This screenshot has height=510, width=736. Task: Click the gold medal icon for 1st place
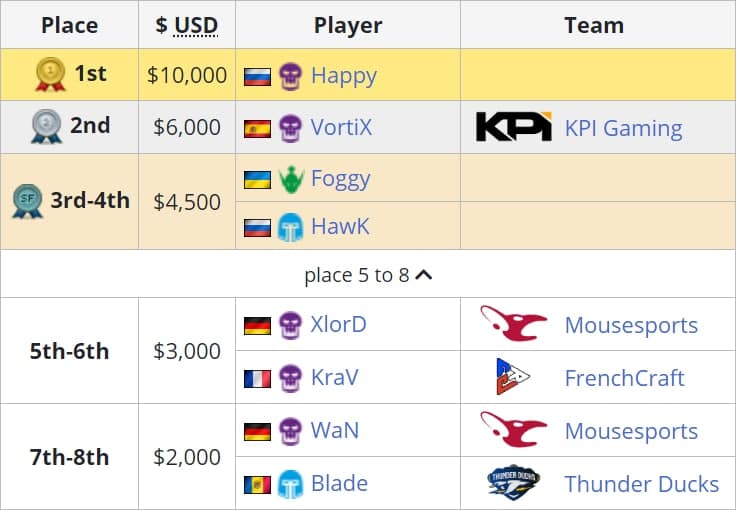point(50,75)
